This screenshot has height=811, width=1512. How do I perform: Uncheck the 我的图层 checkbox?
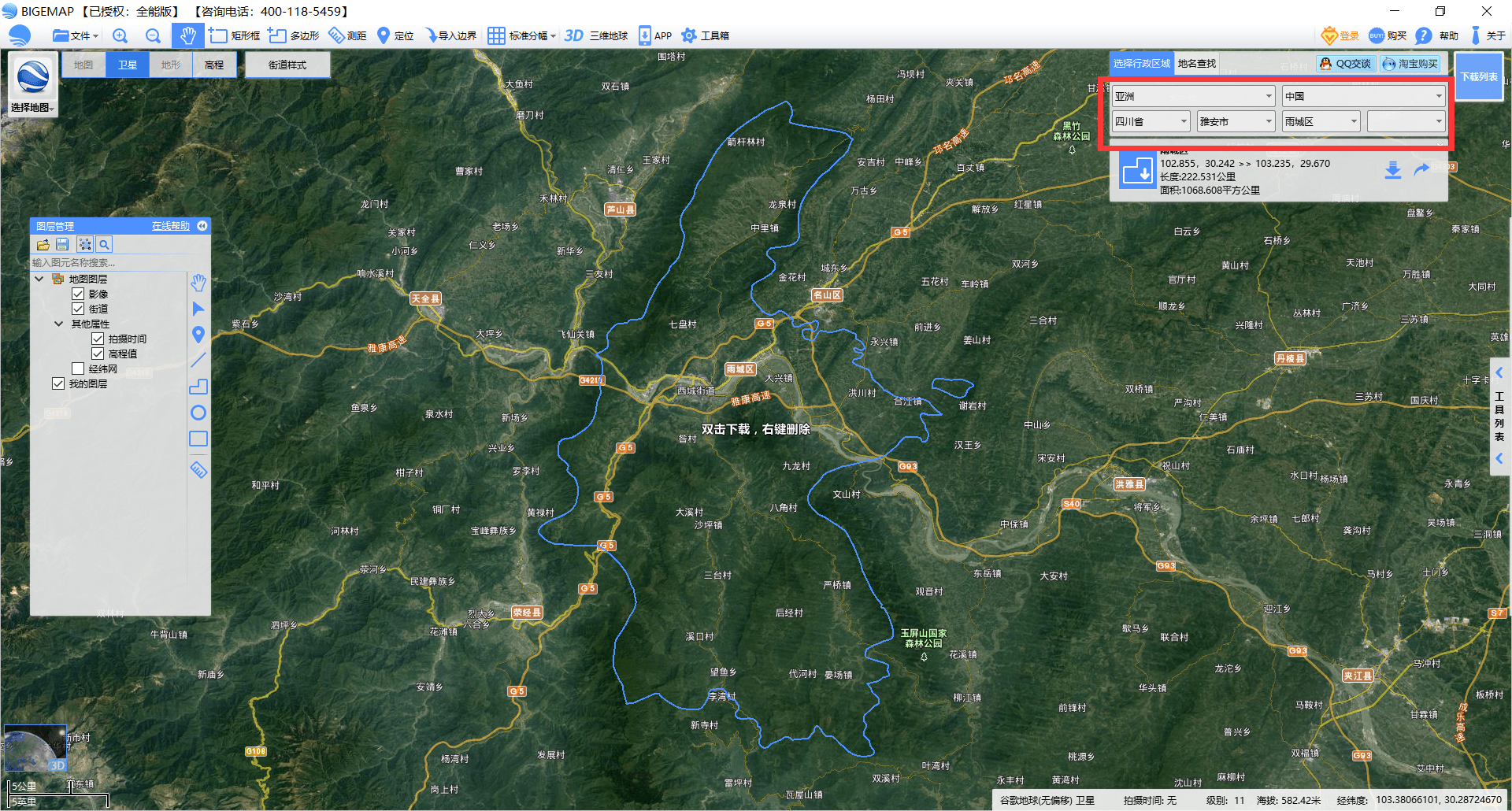[x=58, y=383]
